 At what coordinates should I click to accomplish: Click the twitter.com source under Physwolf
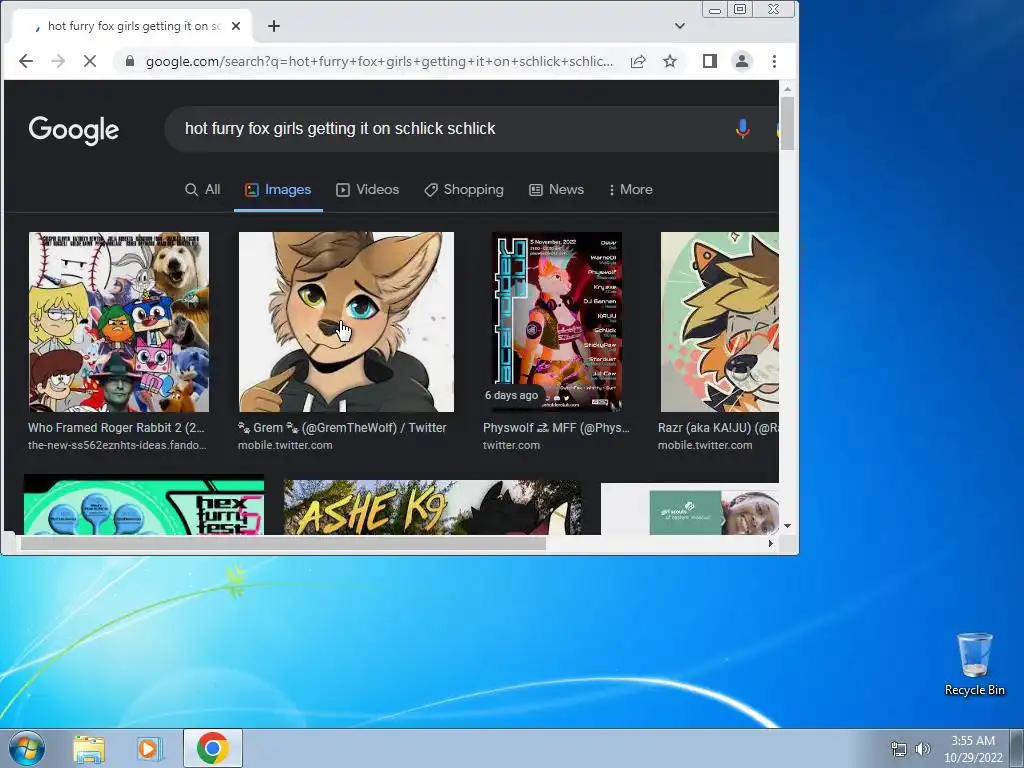click(x=511, y=445)
